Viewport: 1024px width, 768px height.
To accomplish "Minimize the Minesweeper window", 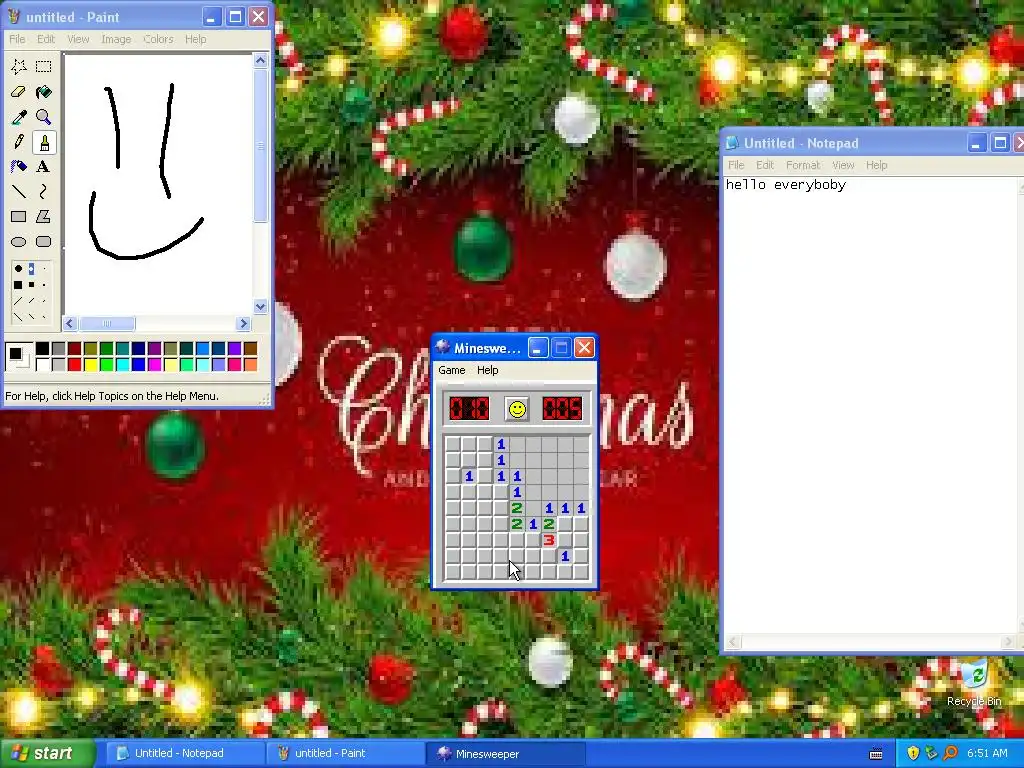I will (x=537, y=348).
